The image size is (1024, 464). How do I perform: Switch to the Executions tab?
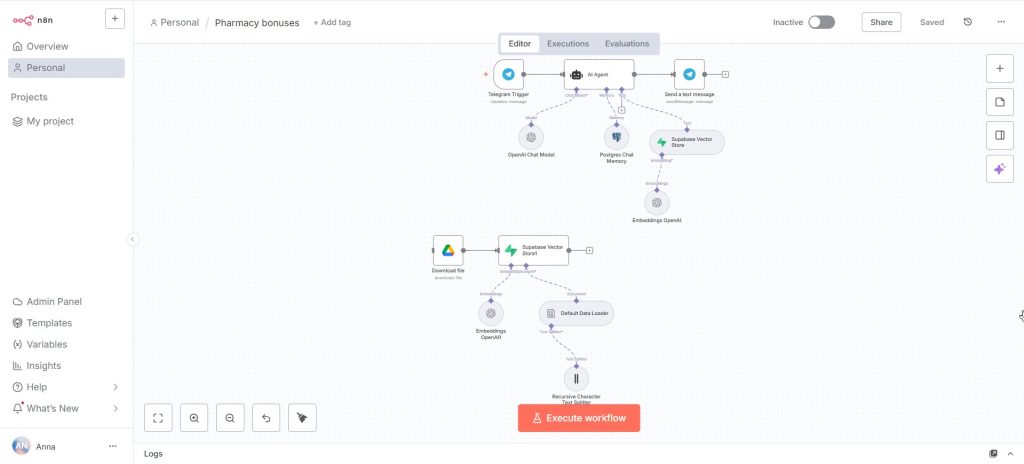568,44
